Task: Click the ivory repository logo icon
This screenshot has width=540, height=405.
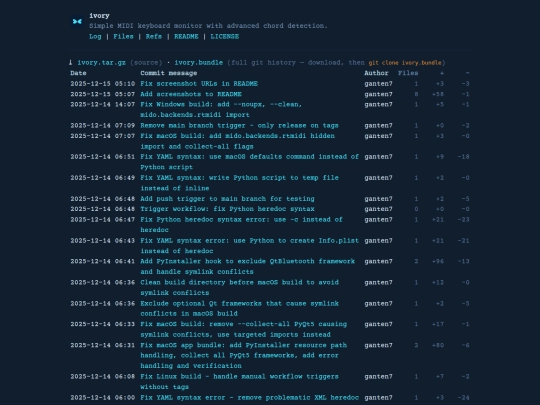Action: (x=77, y=21)
